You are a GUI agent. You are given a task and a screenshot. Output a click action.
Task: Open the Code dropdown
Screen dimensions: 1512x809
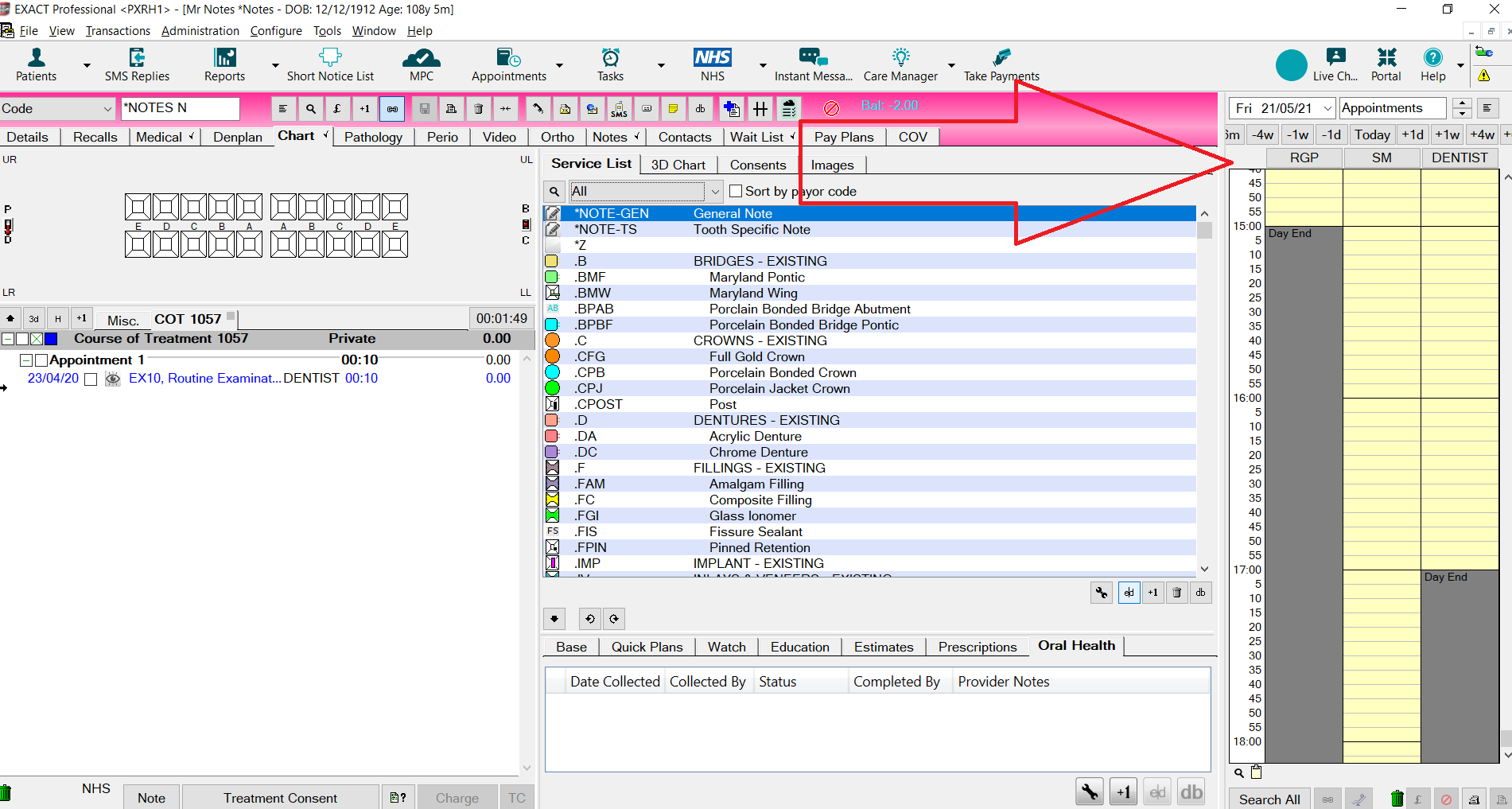coord(107,109)
